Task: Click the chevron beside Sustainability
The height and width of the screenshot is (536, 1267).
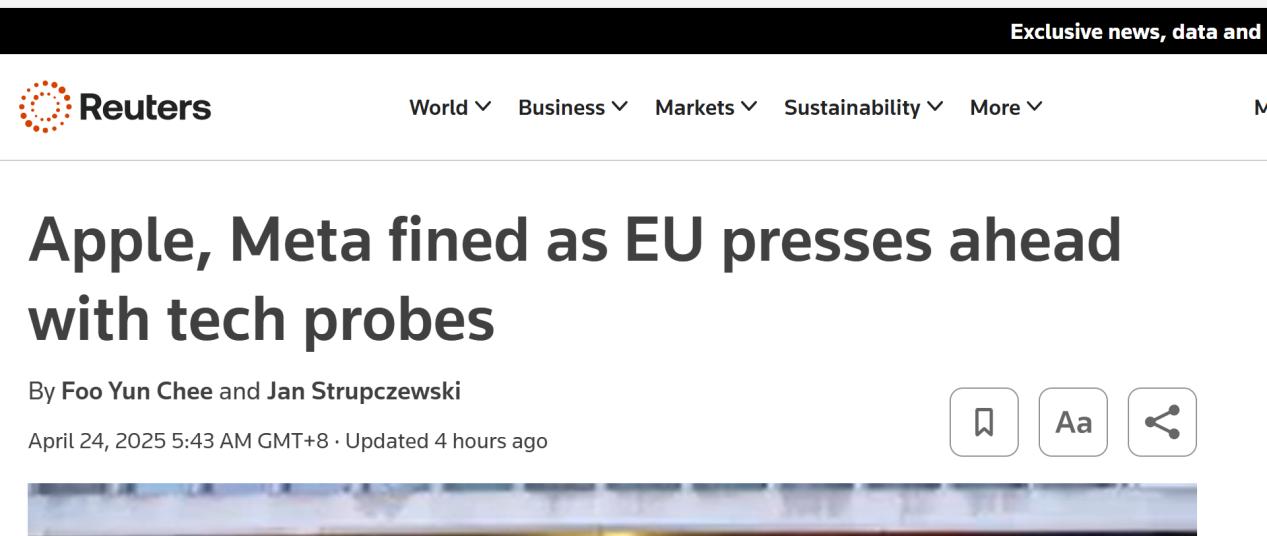Action: click(x=934, y=107)
